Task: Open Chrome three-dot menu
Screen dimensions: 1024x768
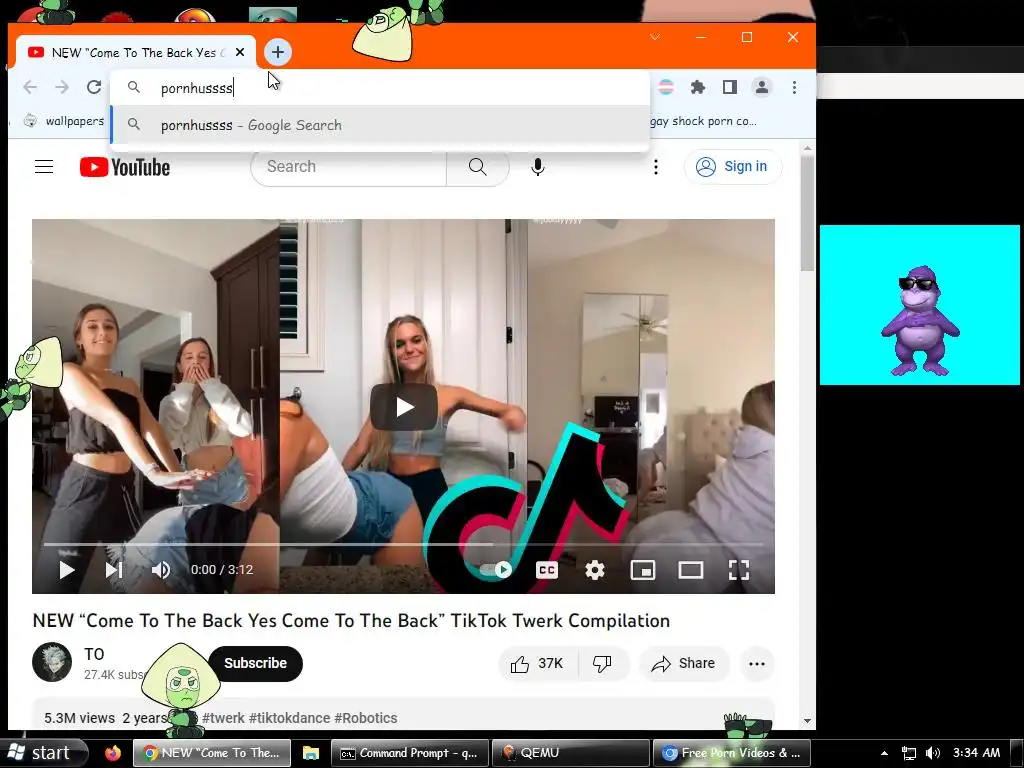Action: pyautogui.click(x=794, y=87)
